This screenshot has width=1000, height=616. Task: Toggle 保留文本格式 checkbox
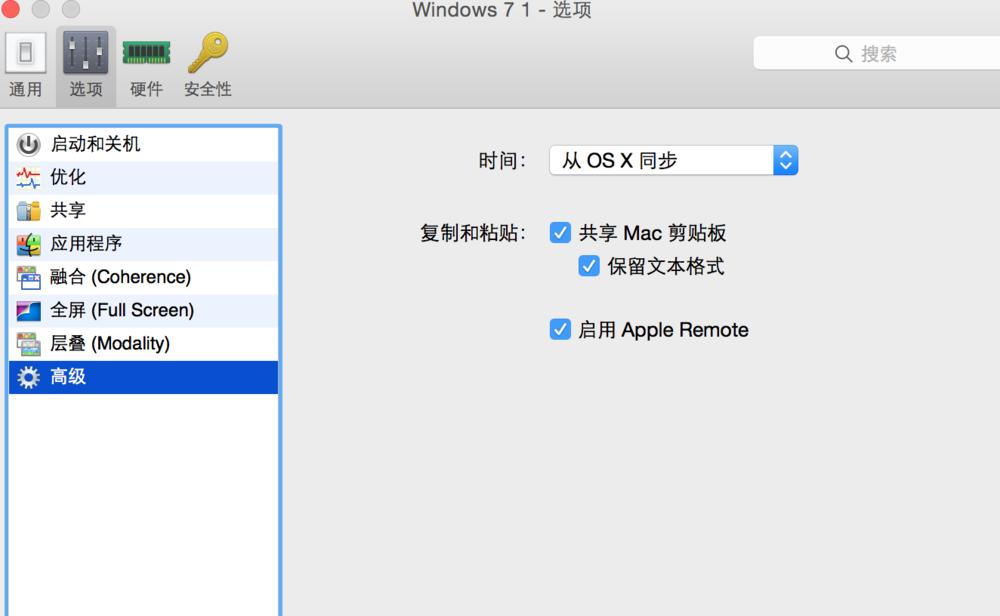[x=589, y=266]
